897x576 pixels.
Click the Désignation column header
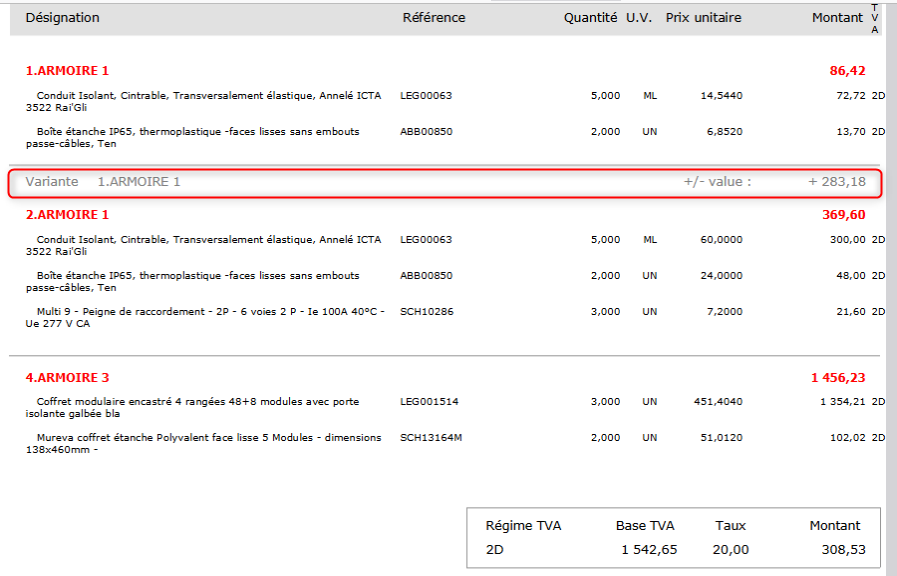point(62,18)
